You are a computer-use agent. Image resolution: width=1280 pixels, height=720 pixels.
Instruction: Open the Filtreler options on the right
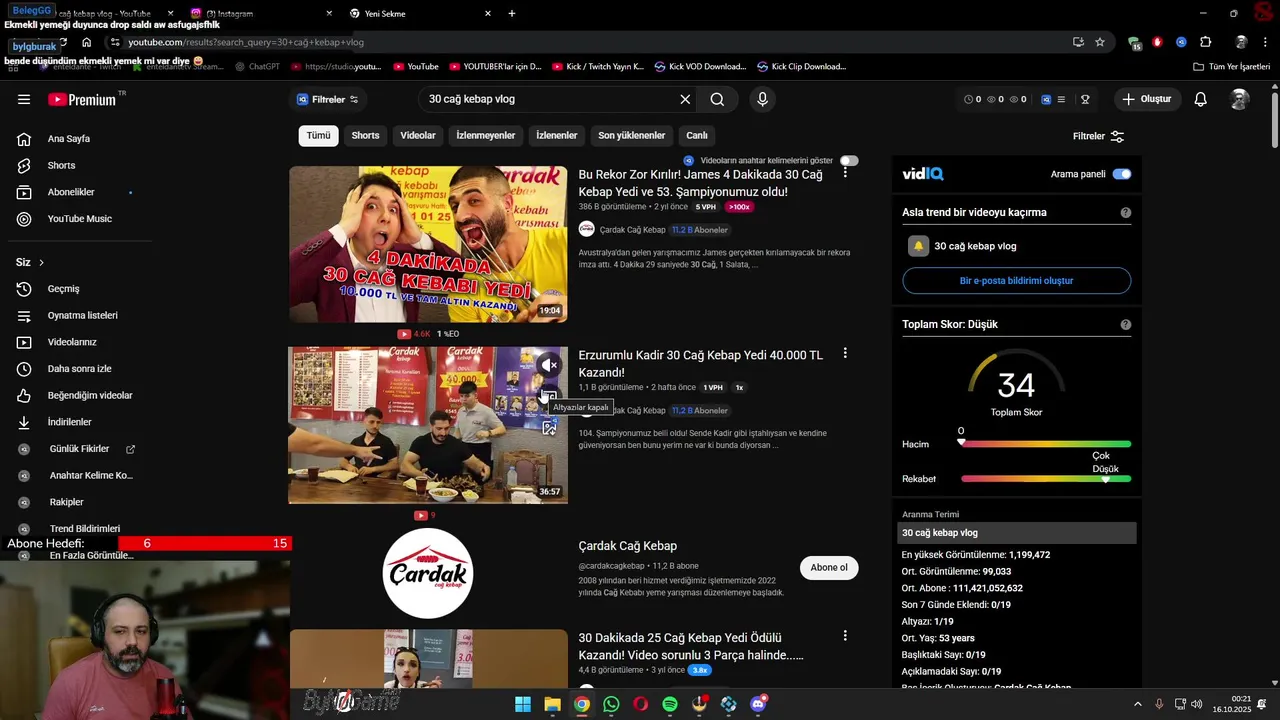[x=1098, y=136]
